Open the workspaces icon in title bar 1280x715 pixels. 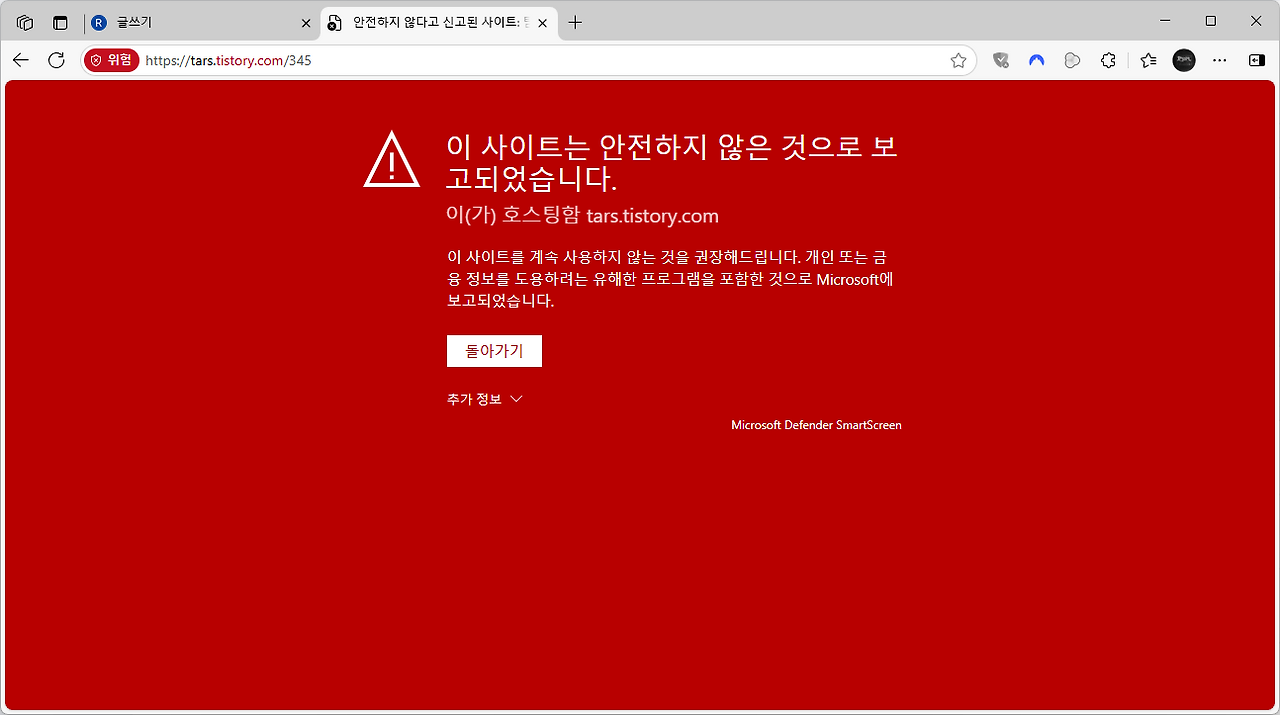click(25, 22)
